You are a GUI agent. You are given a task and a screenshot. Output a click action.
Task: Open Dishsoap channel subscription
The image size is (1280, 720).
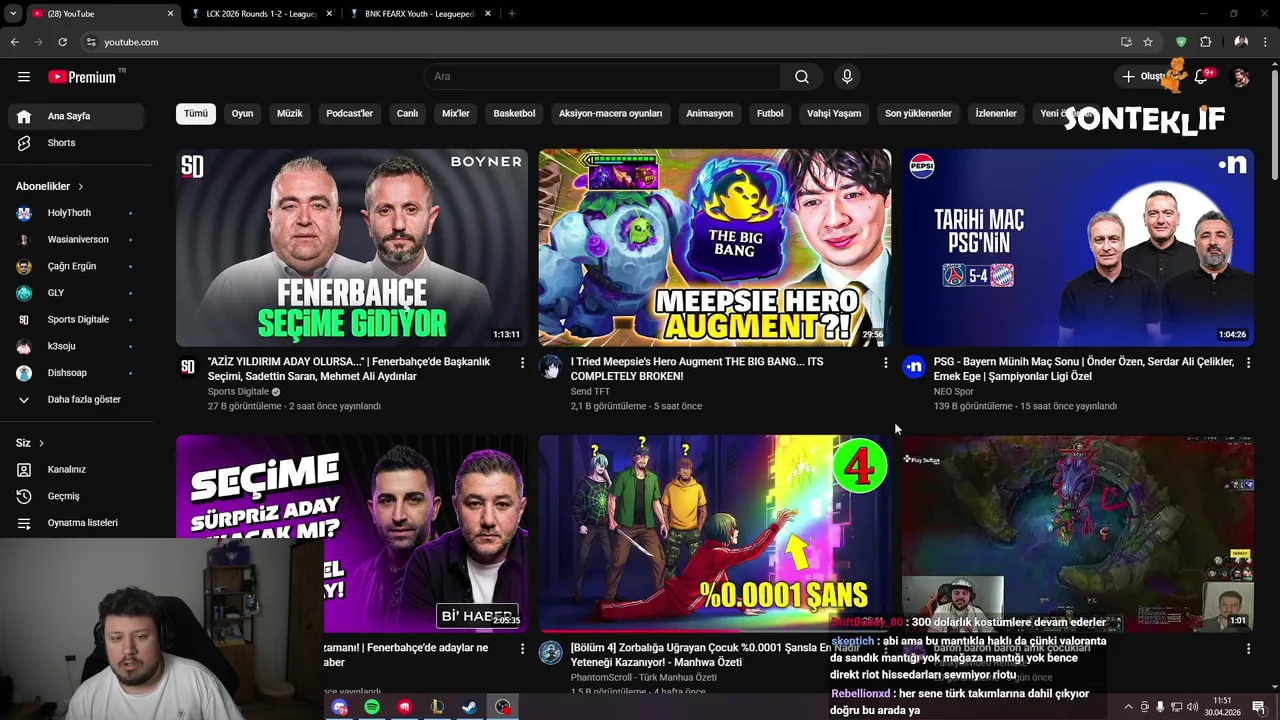click(x=76, y=373)
